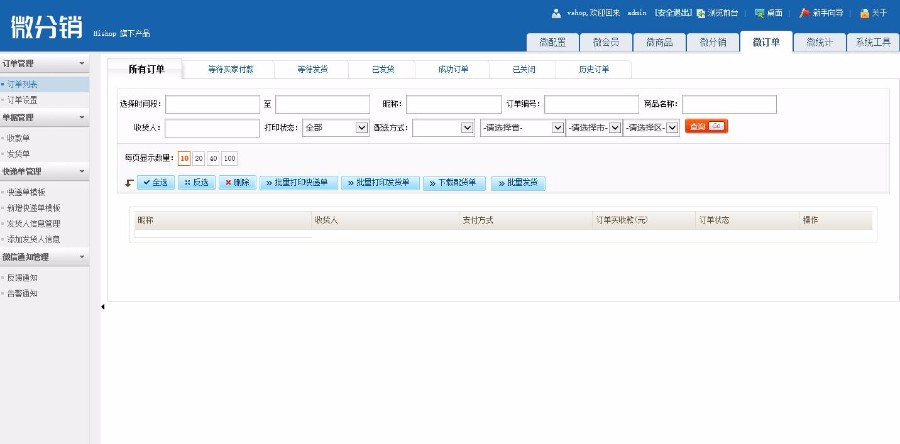This screenshot has height=444, width=900.
Task: Open the 系统工具 top tab
Action: 873,42
